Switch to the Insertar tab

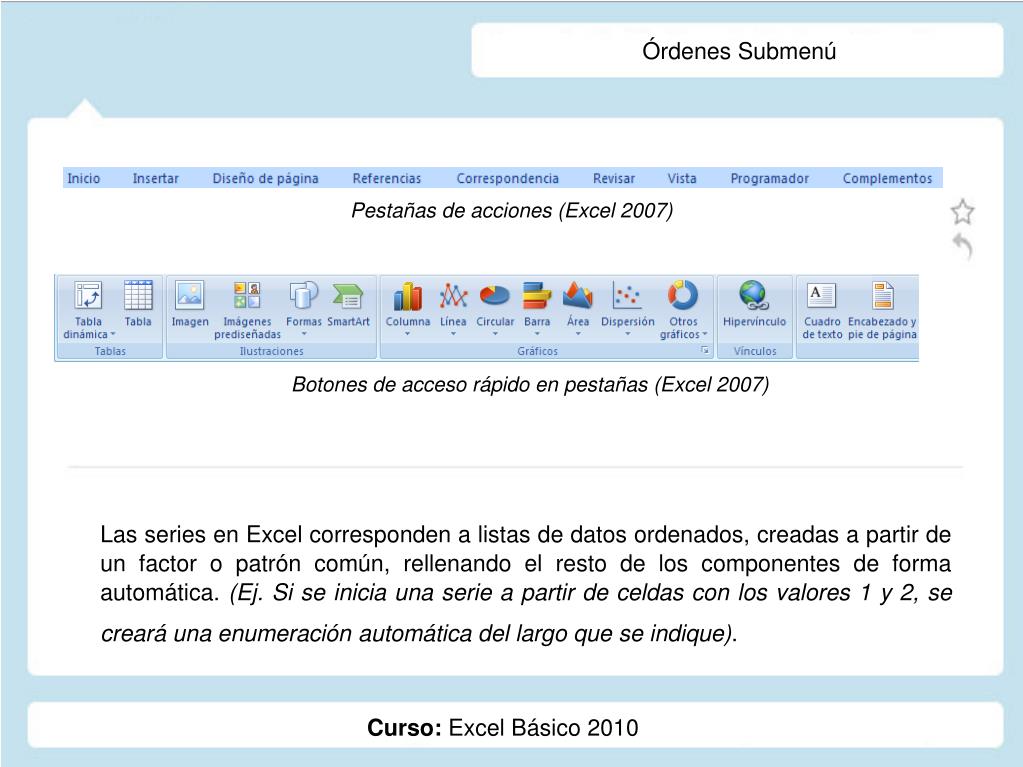click(155, 178)
